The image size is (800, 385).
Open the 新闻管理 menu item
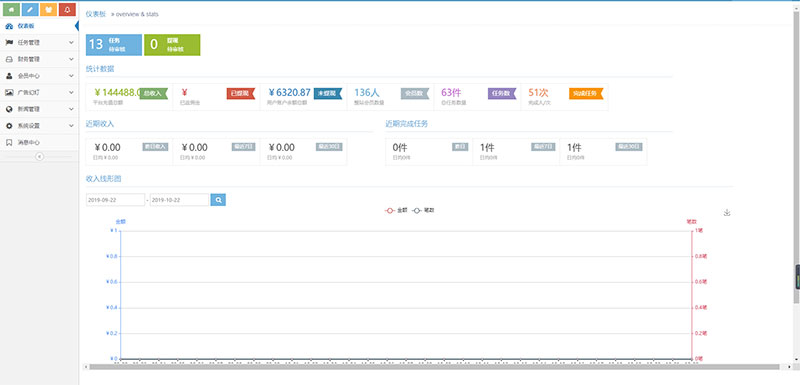[x=39, y=109]
